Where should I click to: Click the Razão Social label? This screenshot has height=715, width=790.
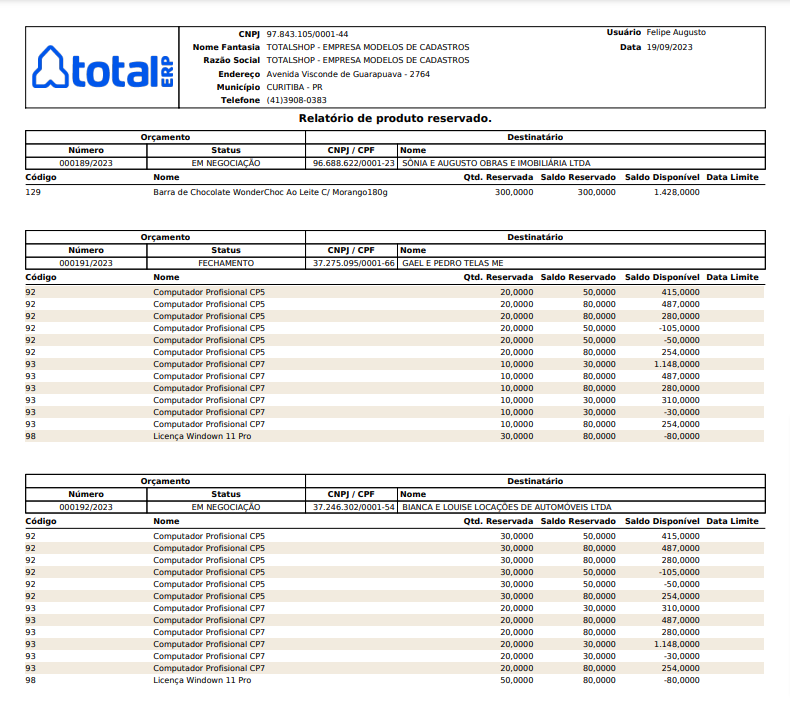pyautogui.click(x=232, y=60)
